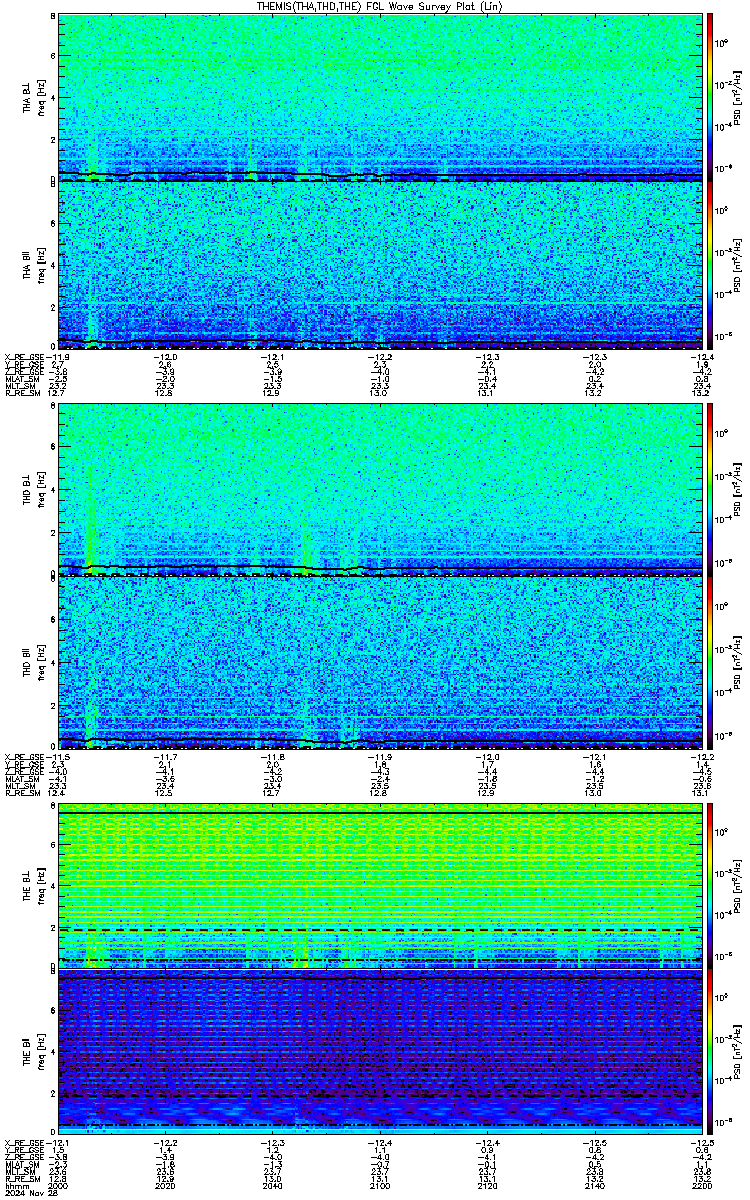
Task: Click the 2200 time tick label
Action: pyautogui.click(x=700, y=1186)
